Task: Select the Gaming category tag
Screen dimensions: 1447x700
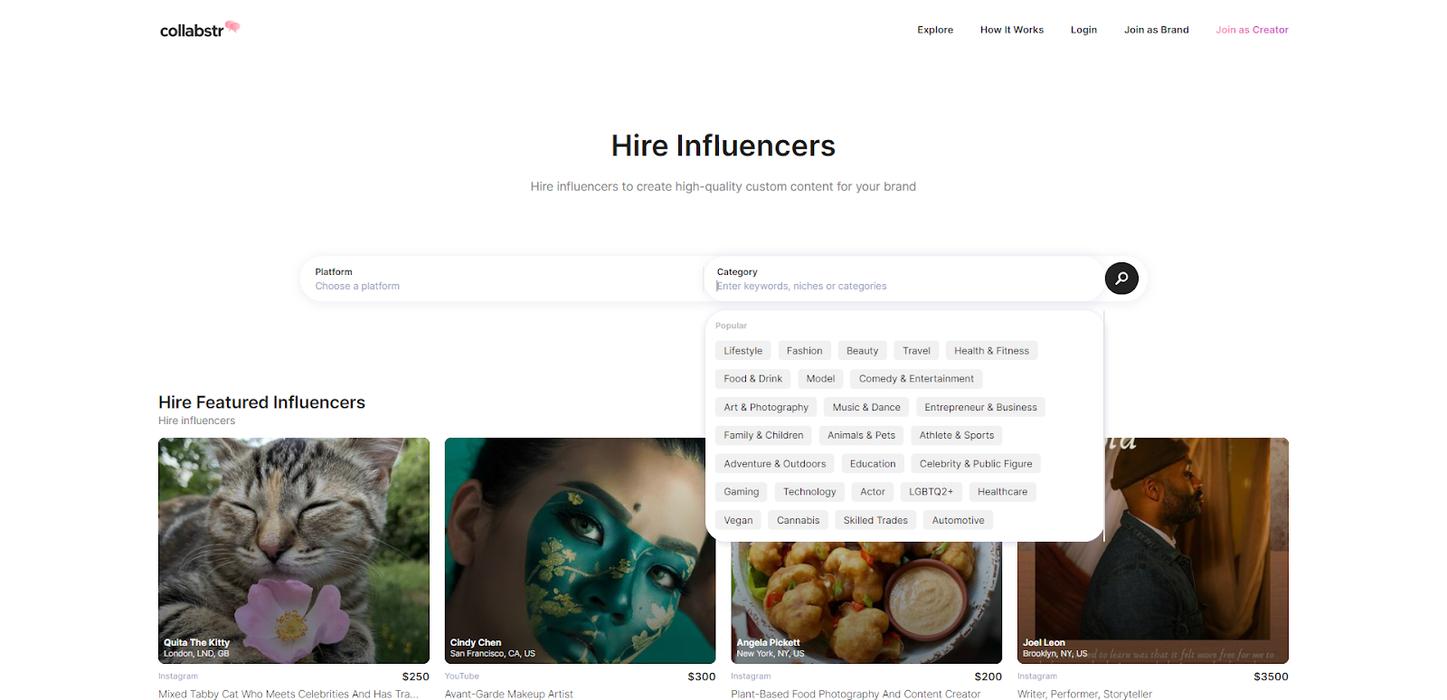Action: pyautogui.click(x=741, y=492)
